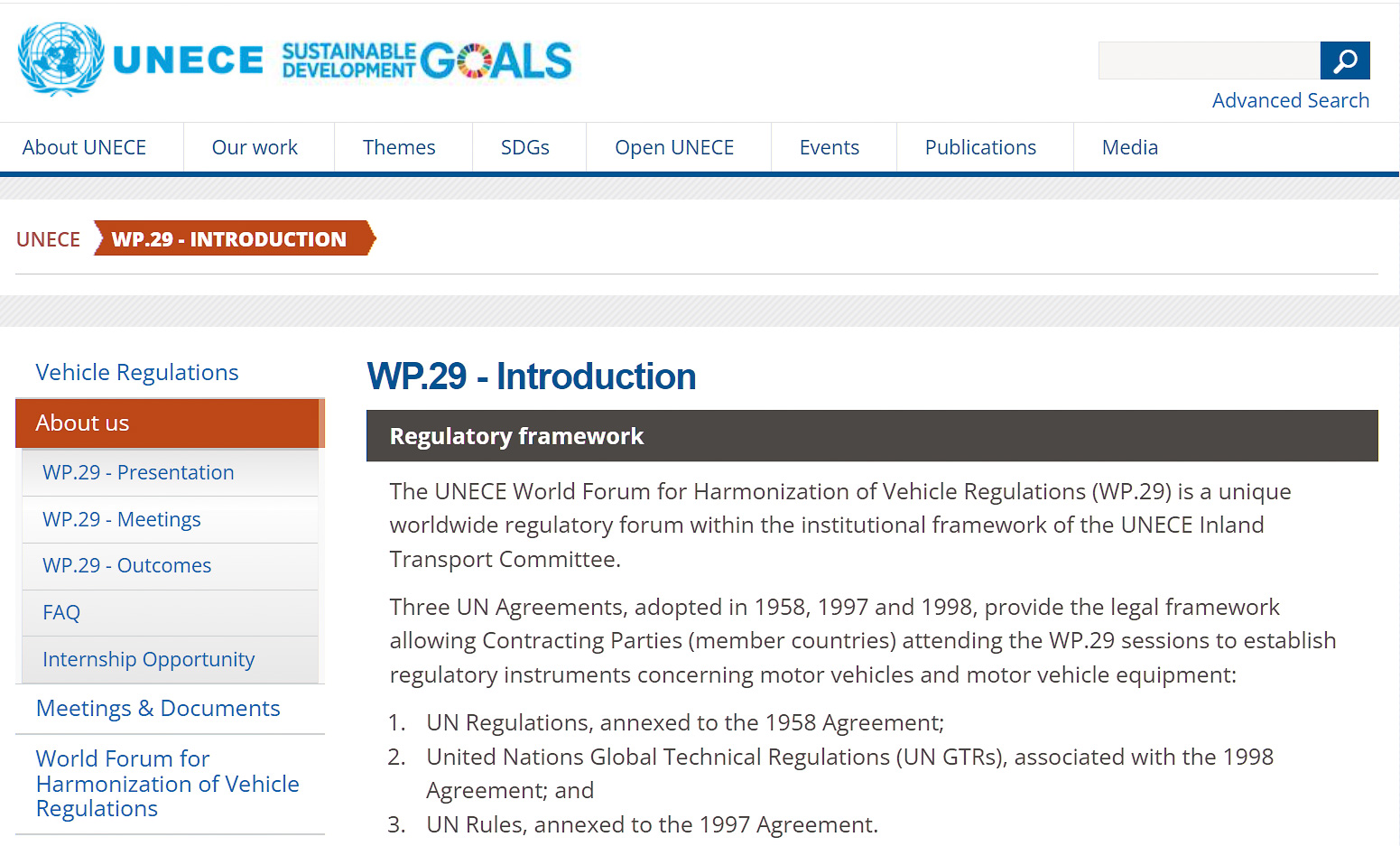Click inside the search input field
This screenshot has width=1400, height=846.
coord(1210,60)
